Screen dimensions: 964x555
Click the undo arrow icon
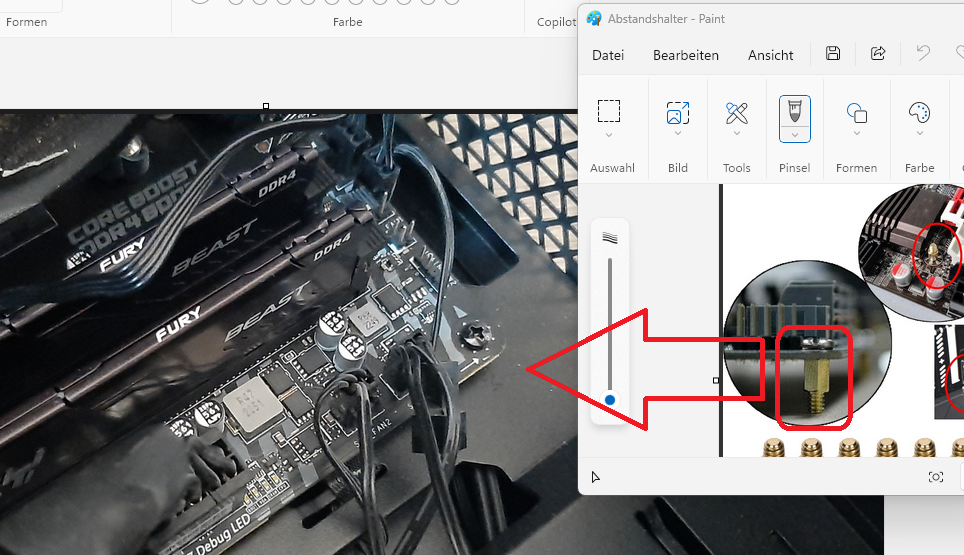click(923, 53)
